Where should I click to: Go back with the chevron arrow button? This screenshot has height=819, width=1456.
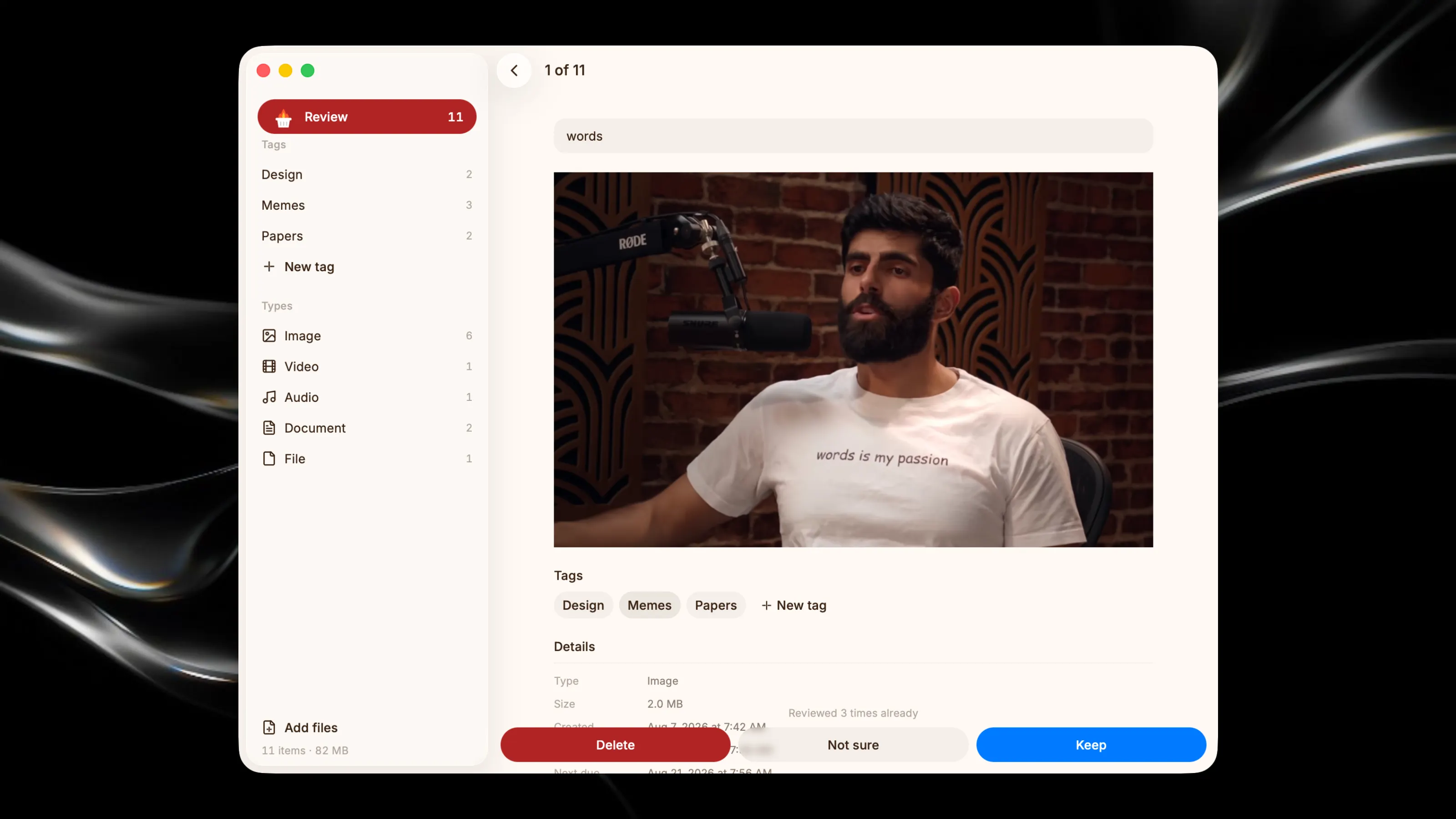(514, 71)
